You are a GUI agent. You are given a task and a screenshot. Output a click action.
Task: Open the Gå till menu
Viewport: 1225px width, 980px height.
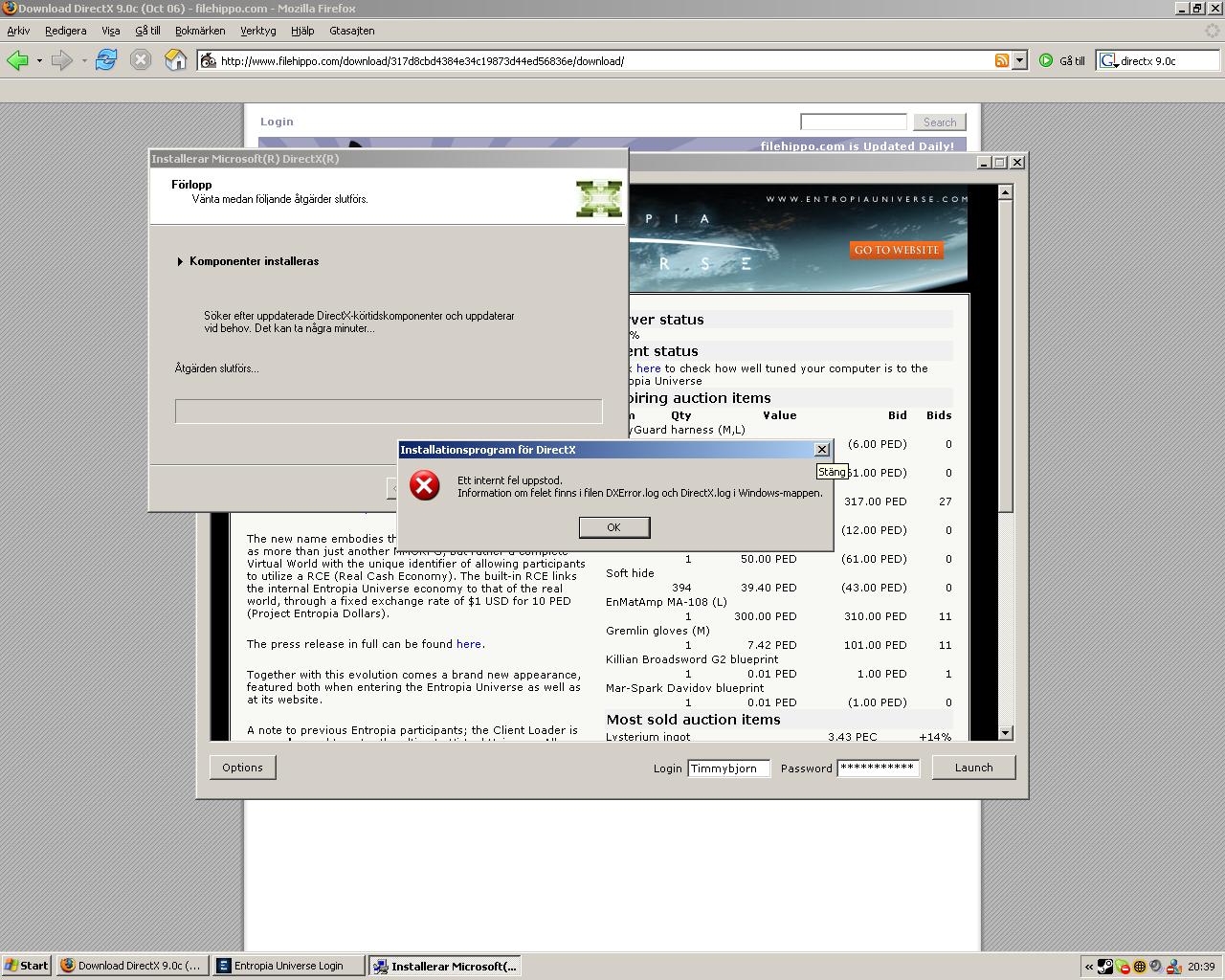point(147,31)
